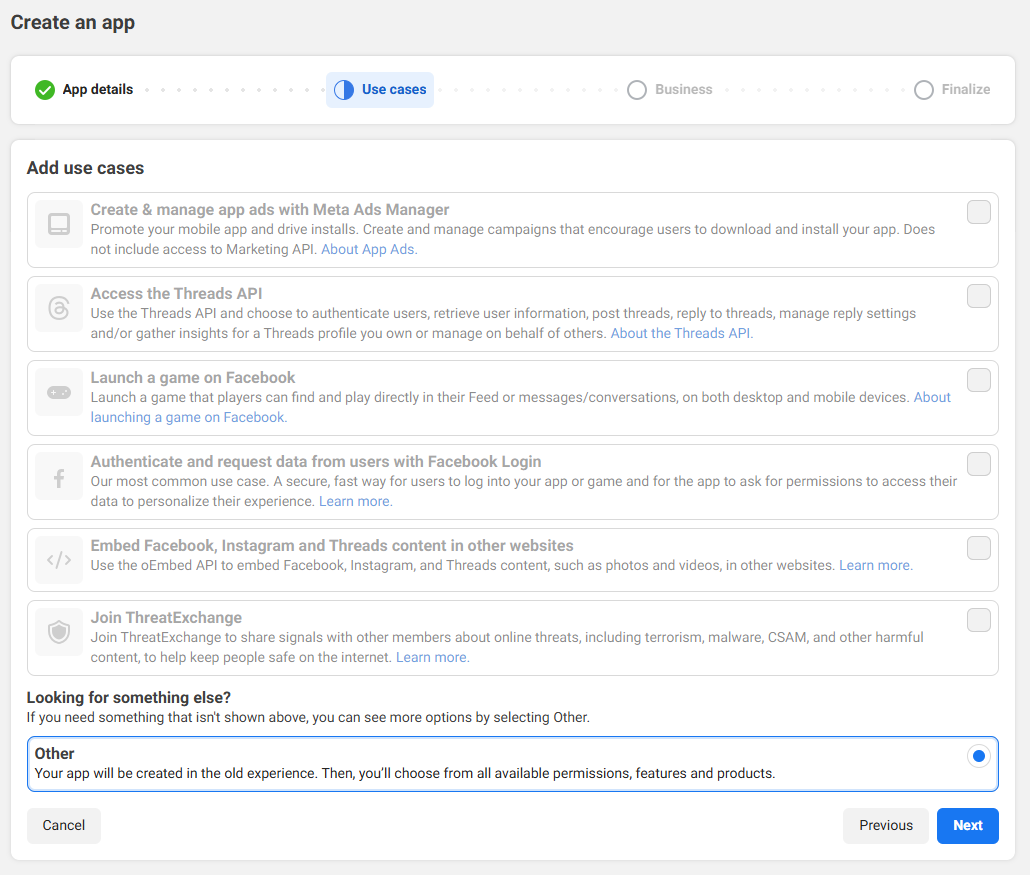Click the half-filled Use cases step icon
Image resolution: width=1030 pixels, height=875 pixels.
tap(344, 90)
